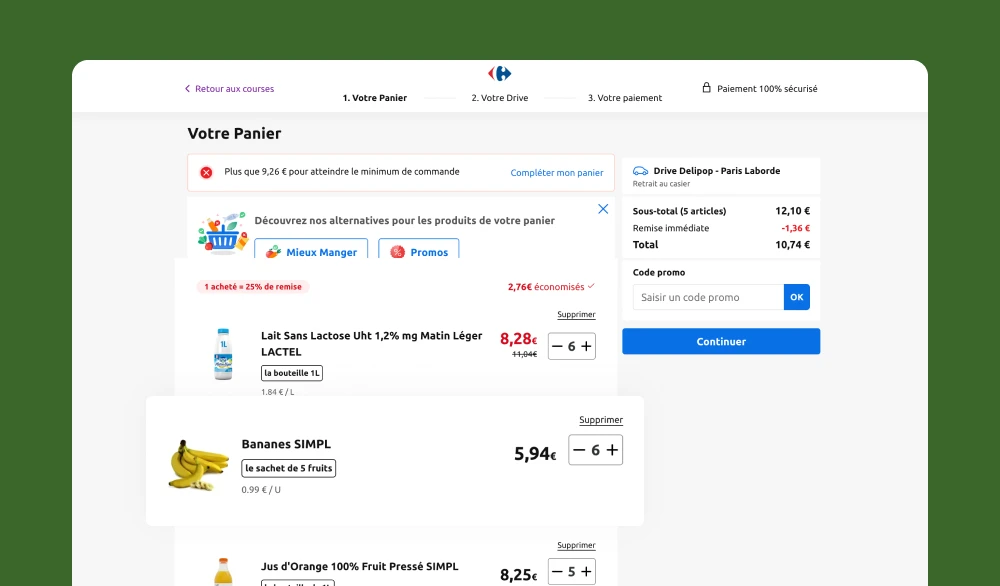Click the padlock secure payment icon

[706, 88]
